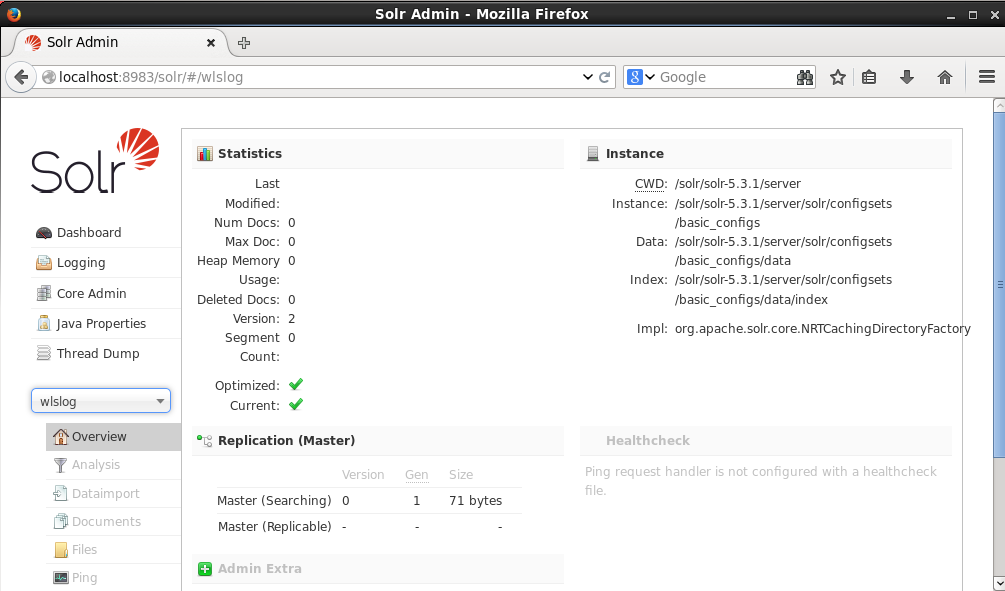Select the Solr Admin browser tab
Viewport: 1005px width, 591px height.
119,43
